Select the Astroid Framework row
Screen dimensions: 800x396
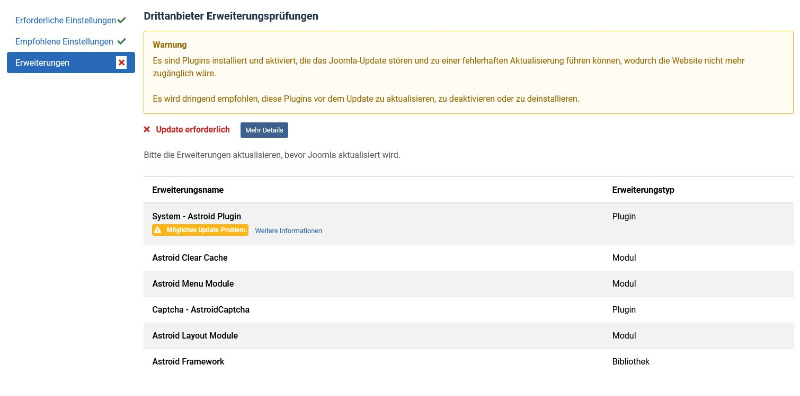[468, 362]
